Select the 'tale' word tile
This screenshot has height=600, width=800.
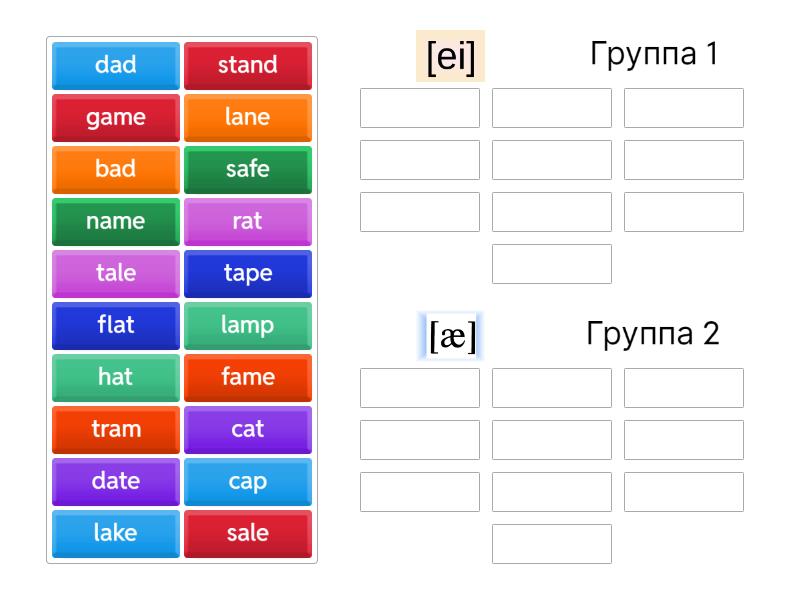click(116, 274)
